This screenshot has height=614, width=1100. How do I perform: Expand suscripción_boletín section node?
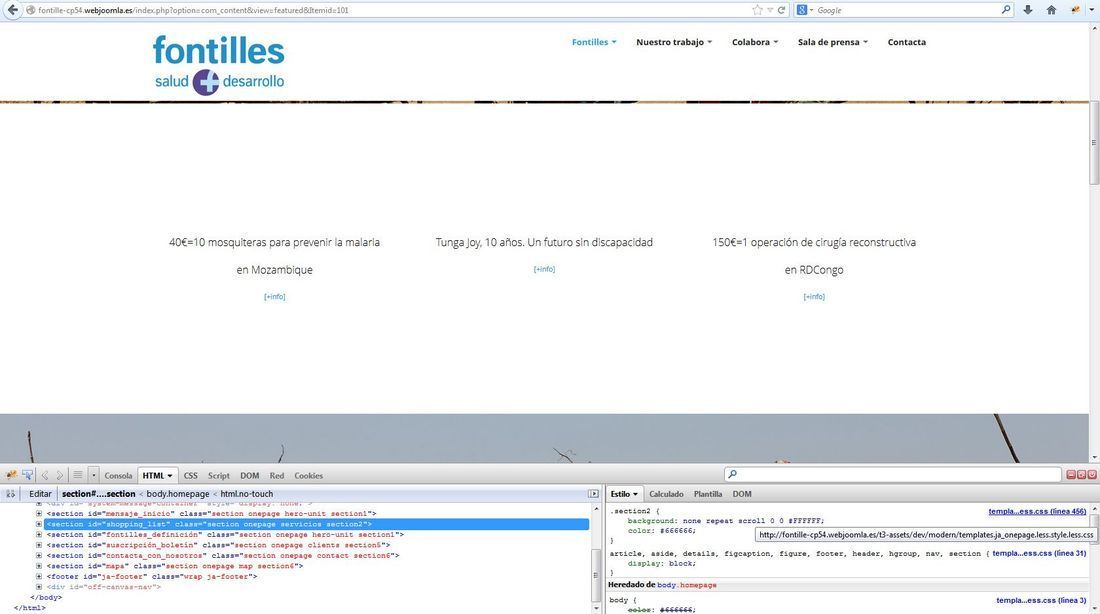(39, 545)
